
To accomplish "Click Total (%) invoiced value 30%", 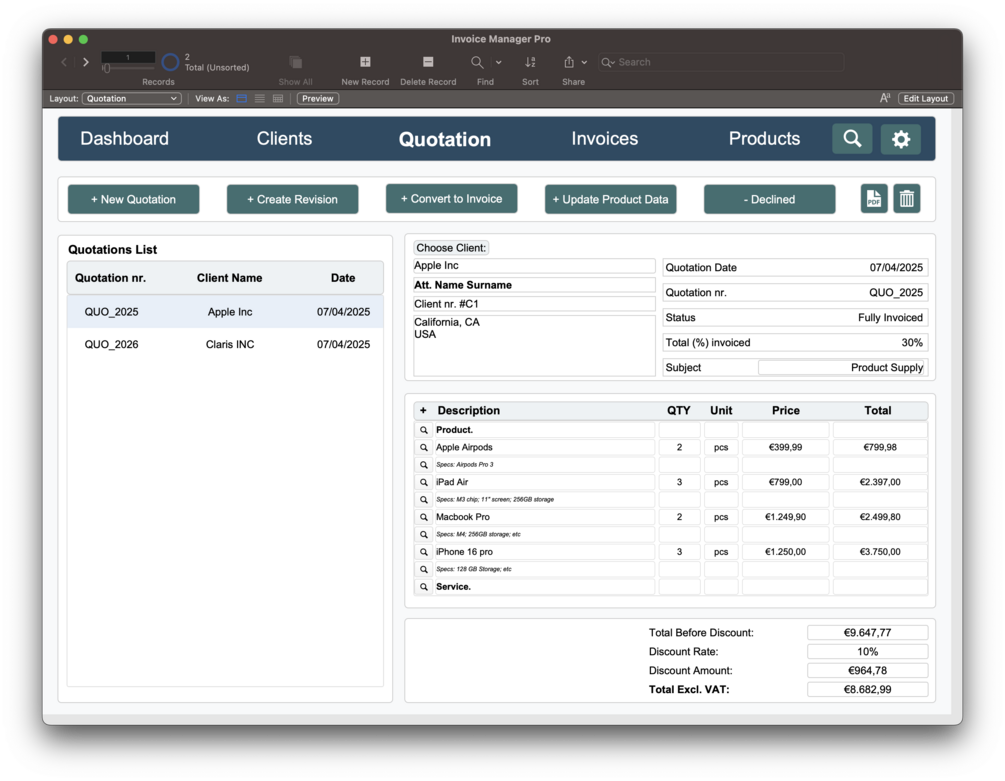I will 911,343.
